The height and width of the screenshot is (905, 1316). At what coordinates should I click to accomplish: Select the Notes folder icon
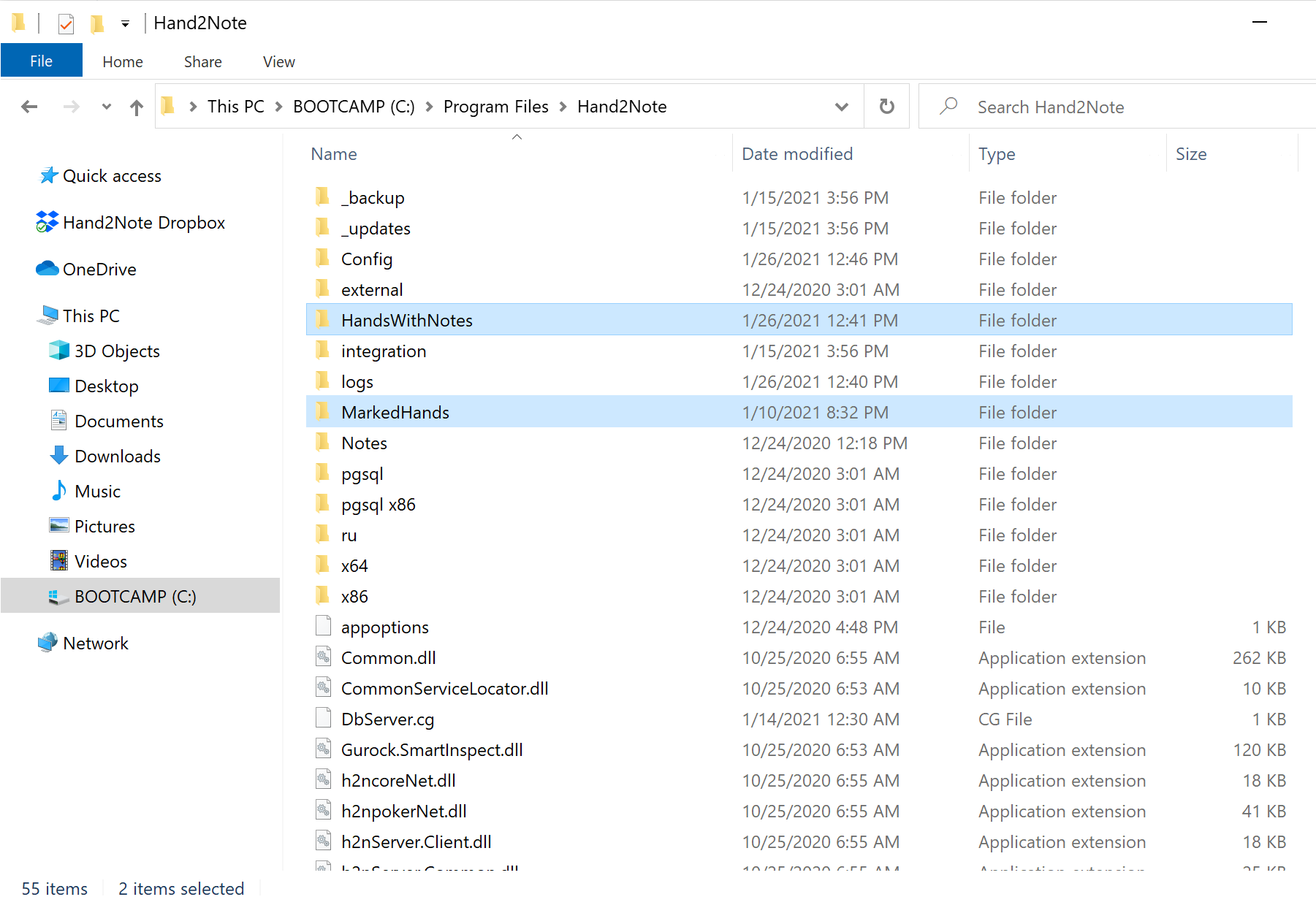(322, 443)
